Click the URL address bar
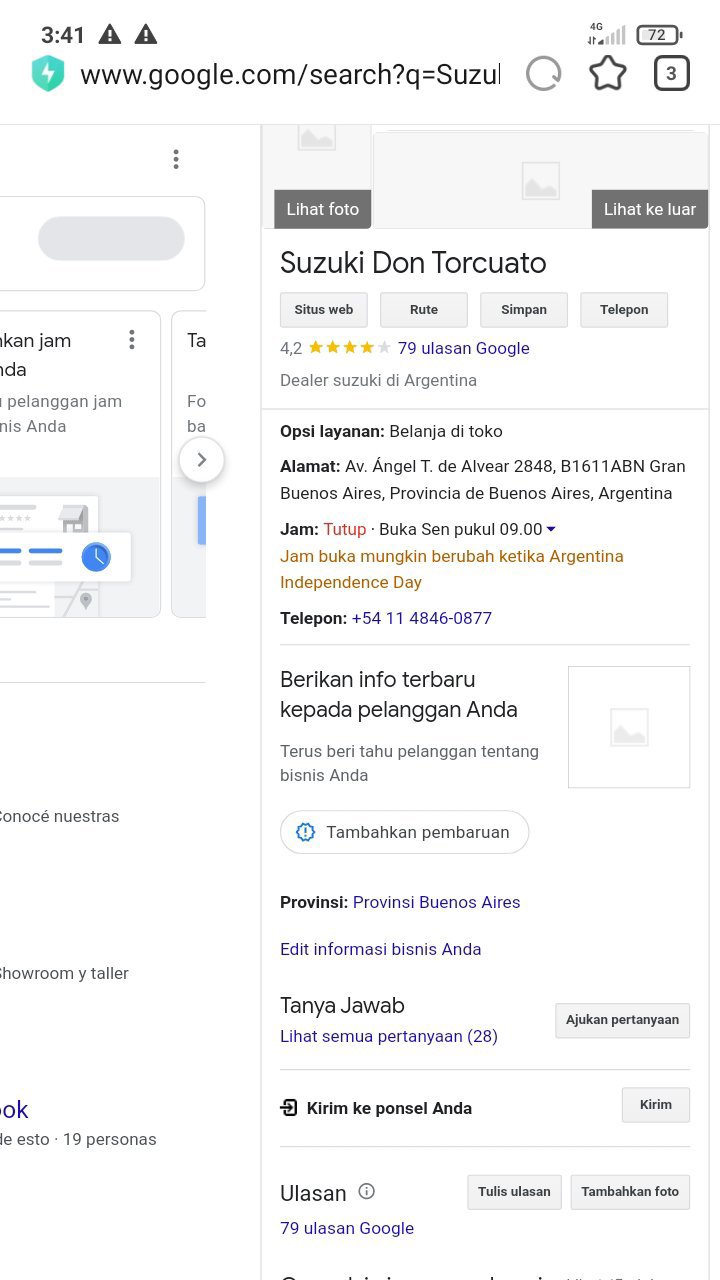The width and height of the screenshot is (720, 1280). pos(290,74)
